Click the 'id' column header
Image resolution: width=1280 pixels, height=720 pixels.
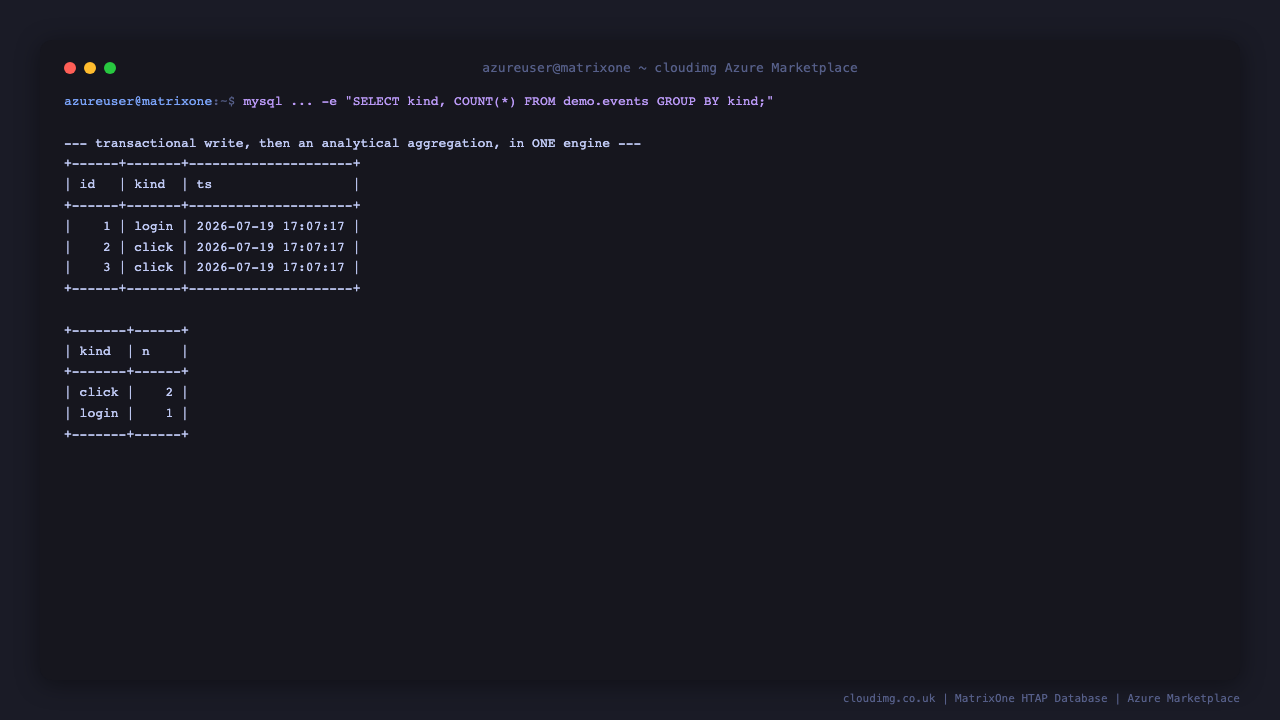point(87,184)
